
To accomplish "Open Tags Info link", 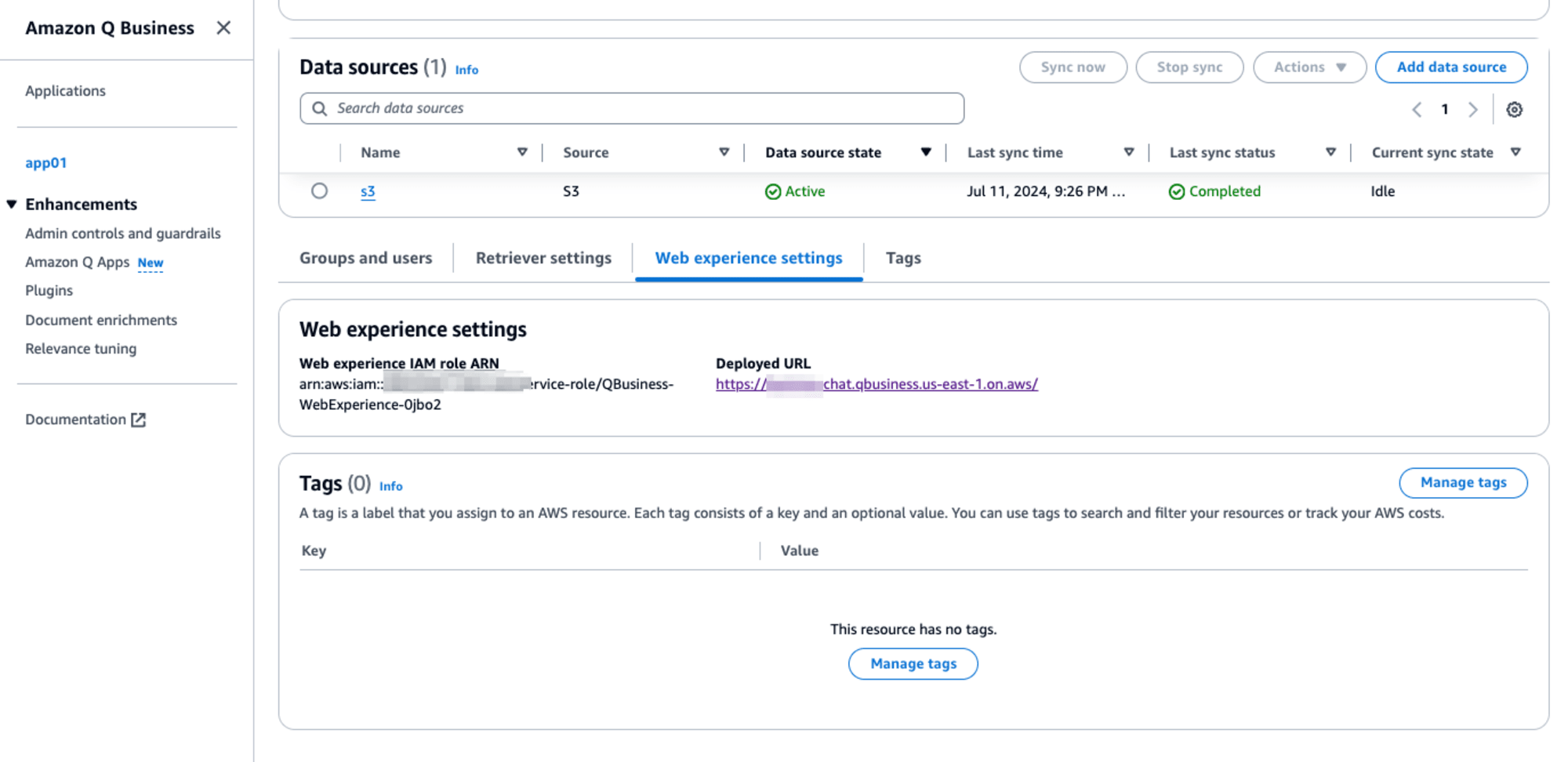I will click(x=390, y=486).
